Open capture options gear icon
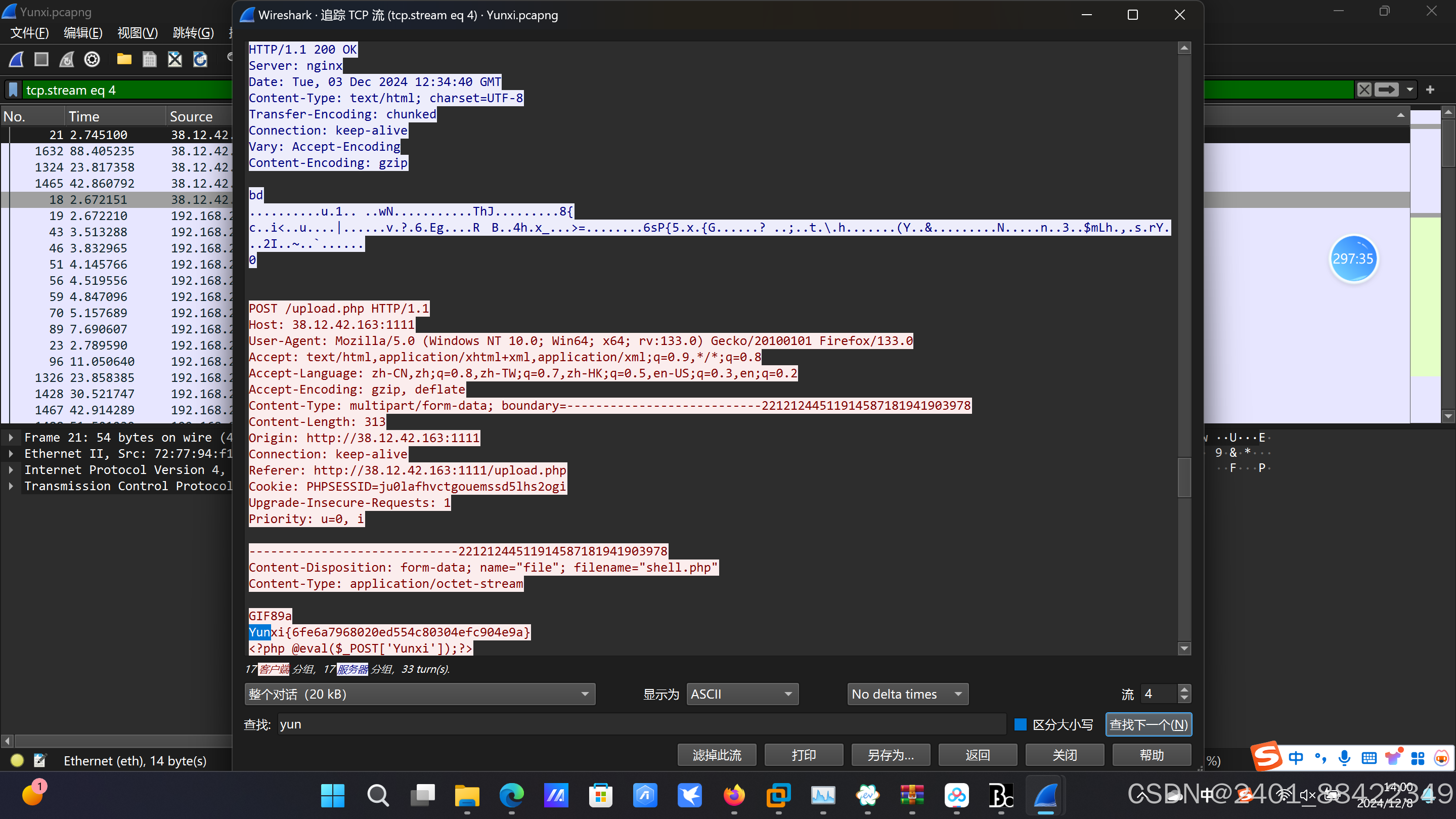This screenshot has width=1456, height=819. click(x=92, y=59)
